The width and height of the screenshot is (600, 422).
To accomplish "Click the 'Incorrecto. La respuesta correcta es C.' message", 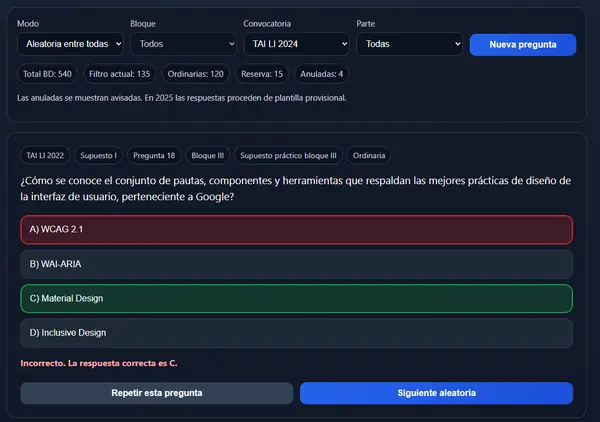I will [x=99, y=363].
